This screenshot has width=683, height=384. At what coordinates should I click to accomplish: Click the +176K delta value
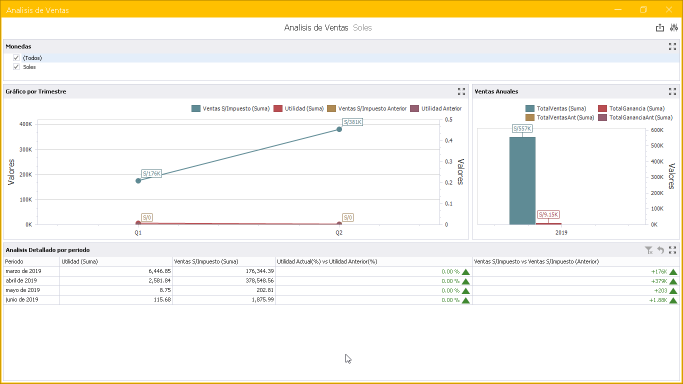coord(659,272)
